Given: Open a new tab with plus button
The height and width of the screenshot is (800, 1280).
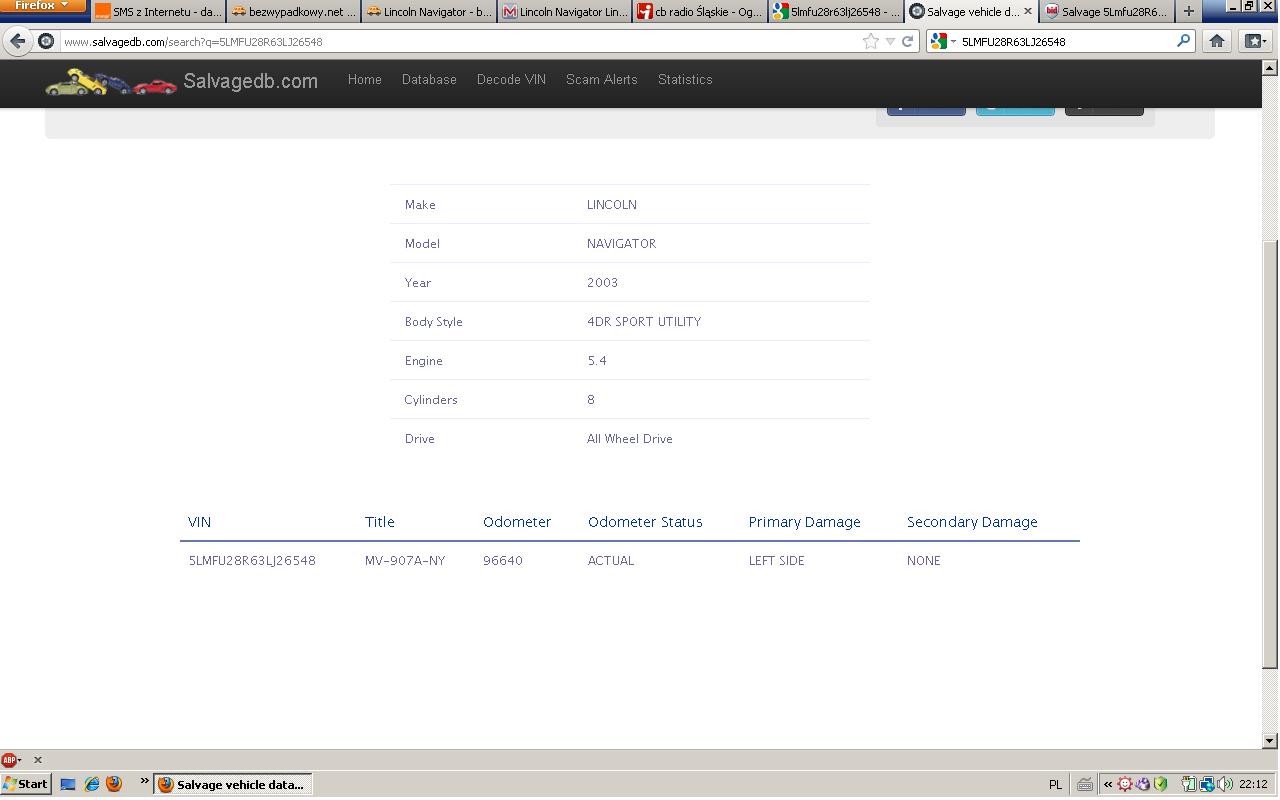Looking at the screenshot, I should pyautogui.click(x=1188, y=12).
